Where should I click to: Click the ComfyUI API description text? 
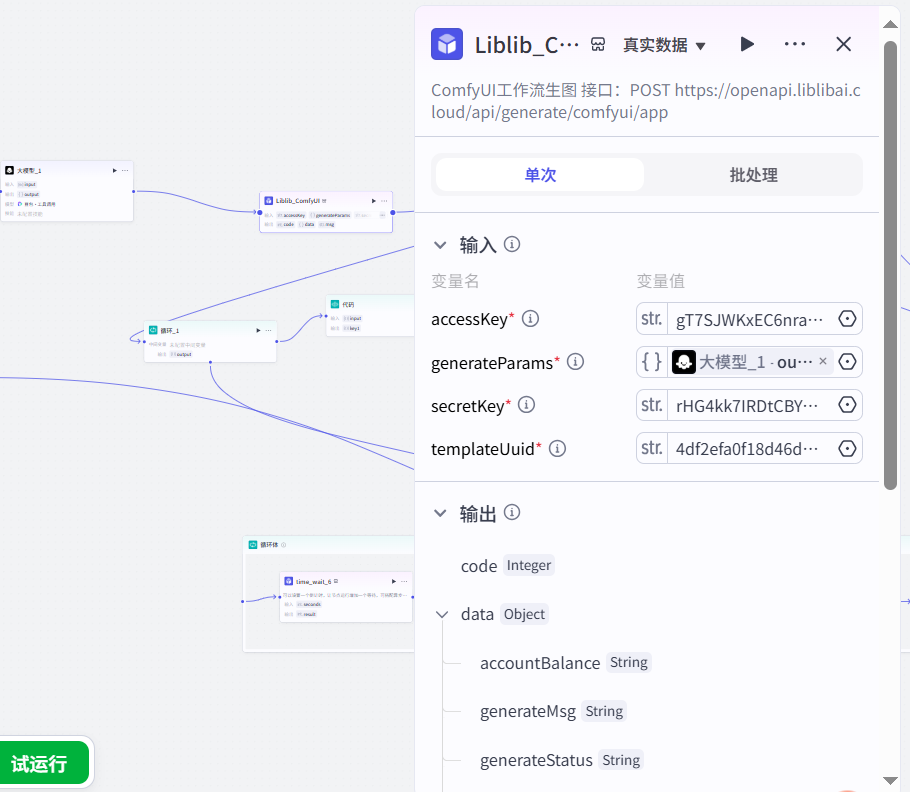coord(645,101)
